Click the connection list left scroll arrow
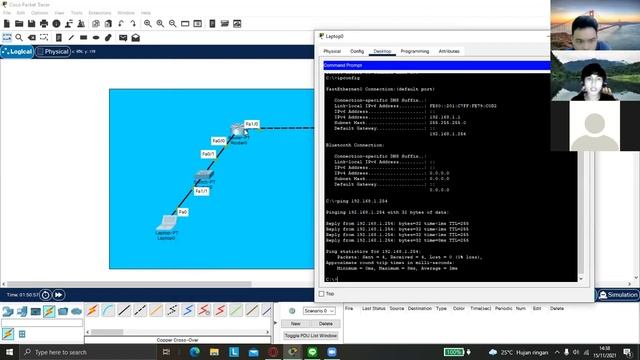 pyautogui.click(x=87, y=332)
